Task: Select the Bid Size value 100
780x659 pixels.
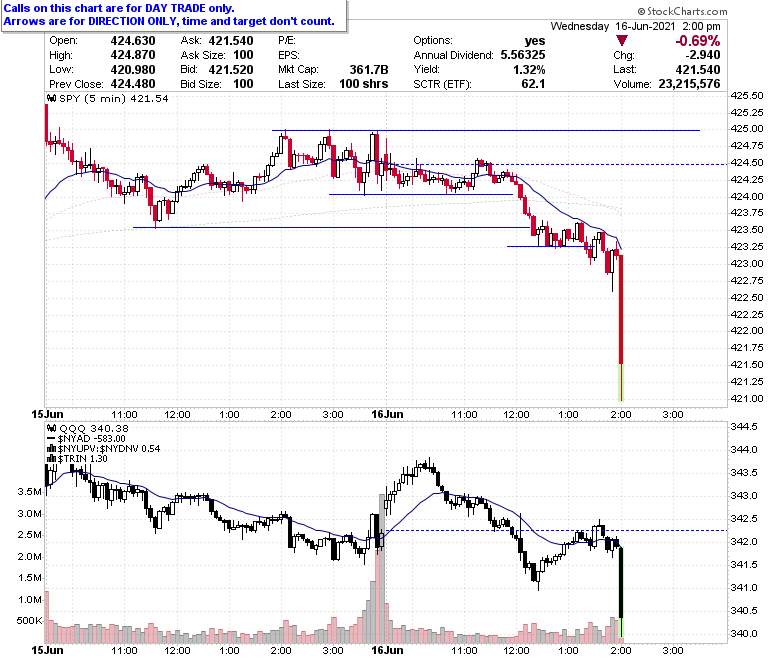Action: [x=243, y=84]
